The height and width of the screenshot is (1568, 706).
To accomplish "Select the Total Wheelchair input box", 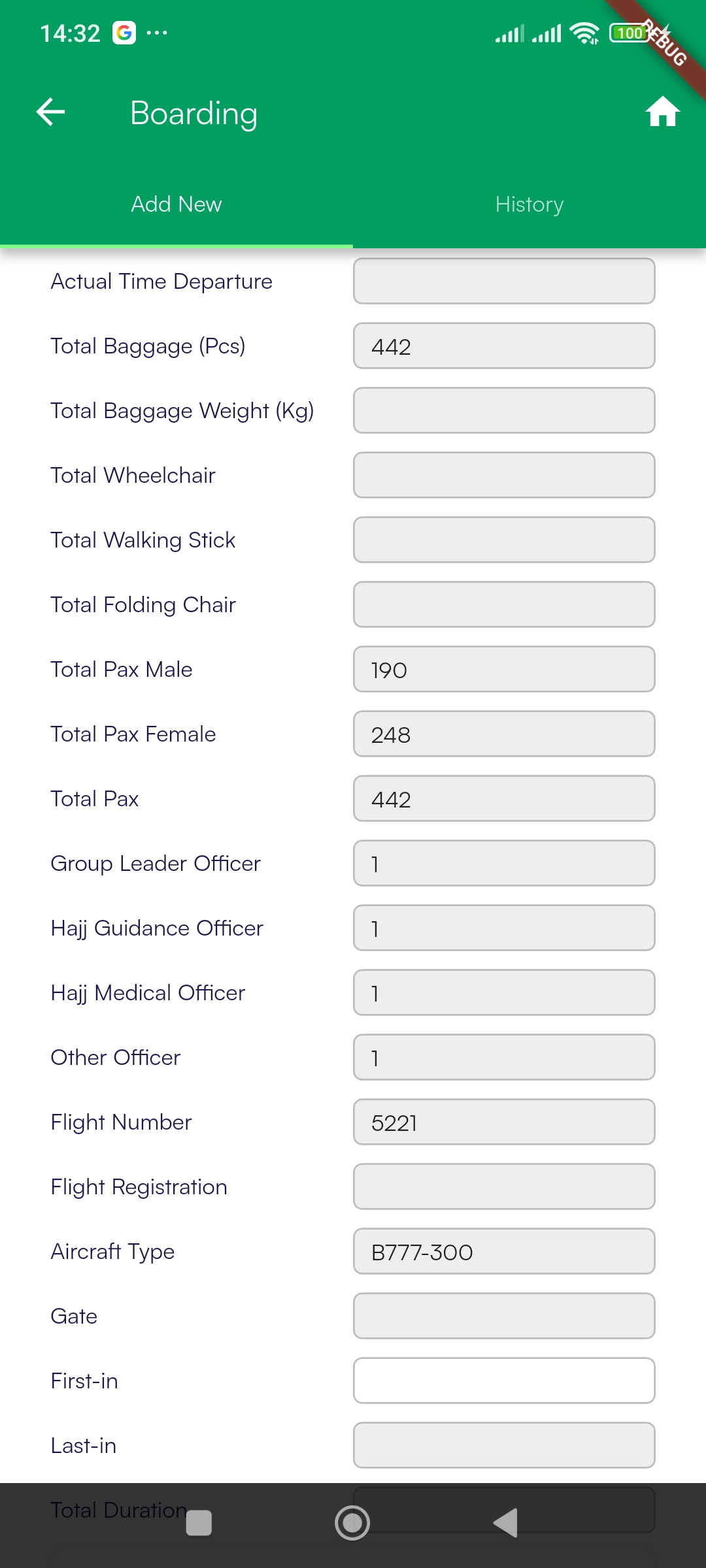I will coord(504,475).
